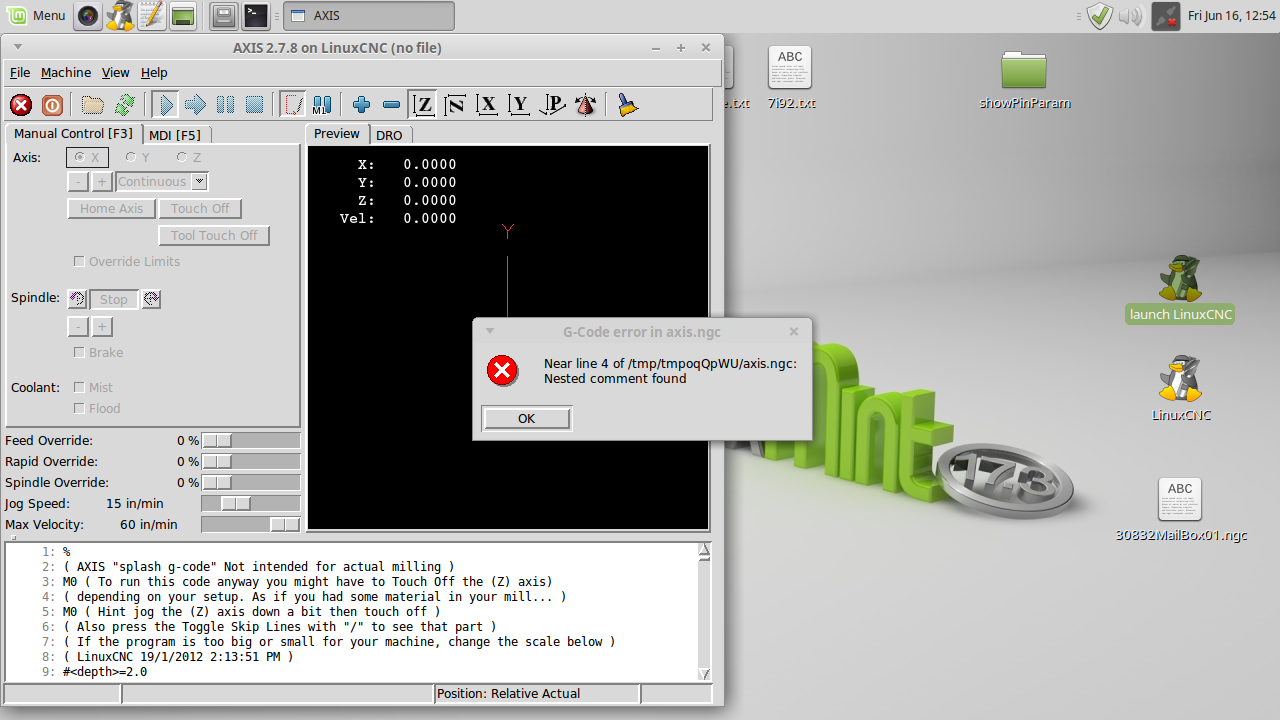Screen dimensions: 1280x720
Task: Click the spindle Stop button
Action: click(x=114, y=299)
